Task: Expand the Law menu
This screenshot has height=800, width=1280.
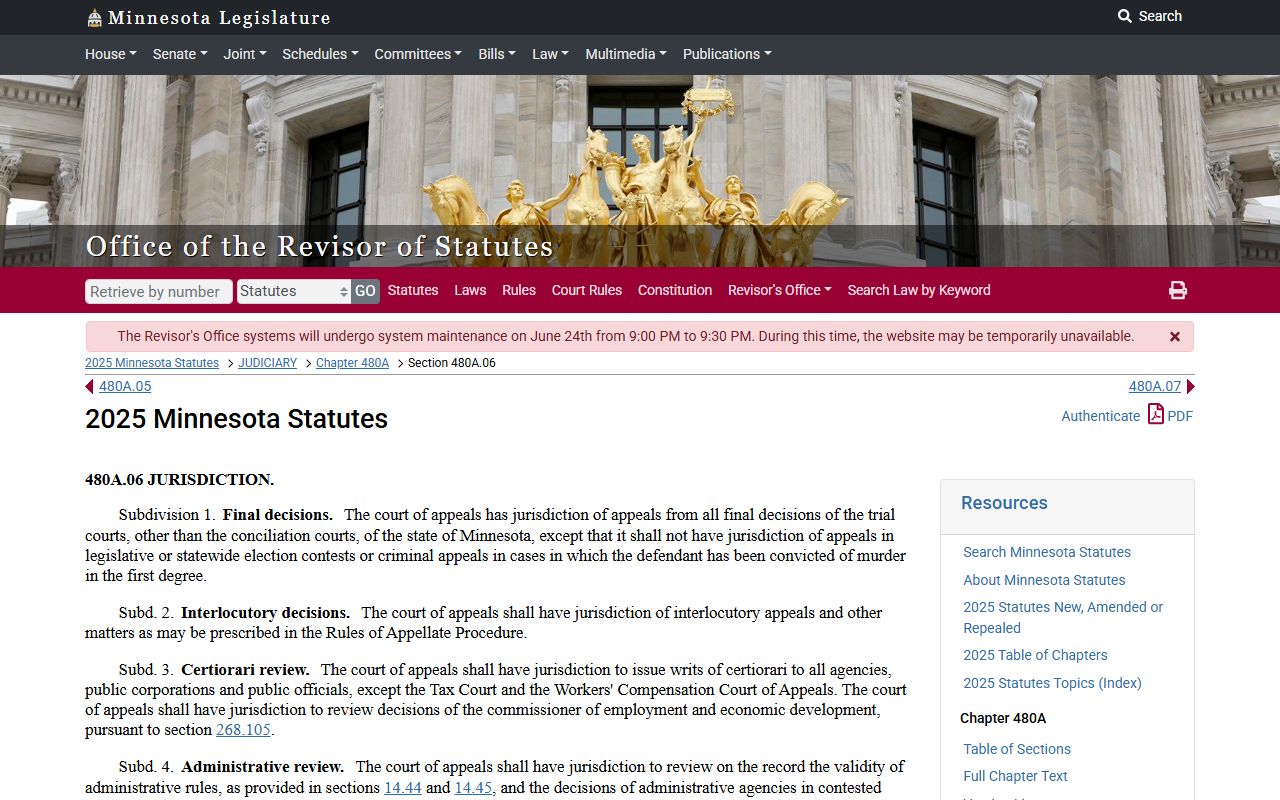Action: [550, 54]
